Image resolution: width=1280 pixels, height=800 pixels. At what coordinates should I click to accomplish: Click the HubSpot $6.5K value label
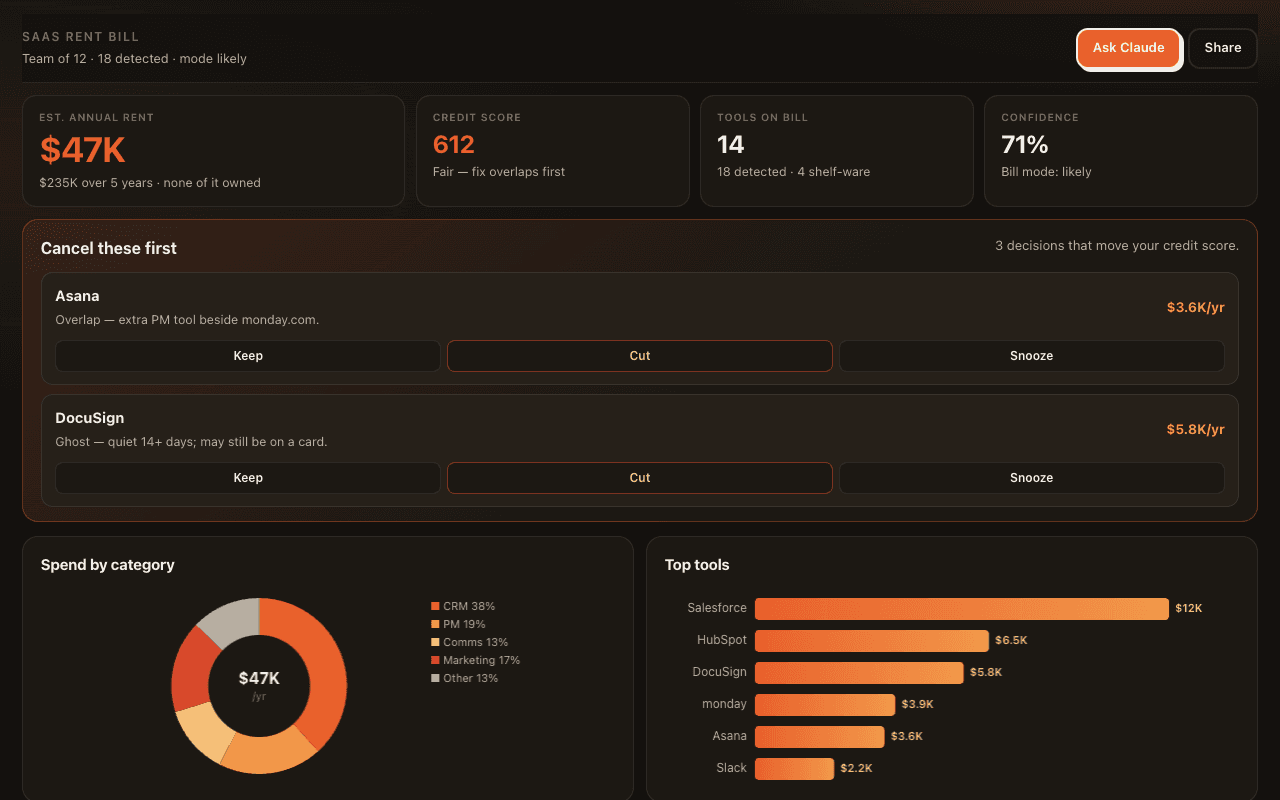1011,640
